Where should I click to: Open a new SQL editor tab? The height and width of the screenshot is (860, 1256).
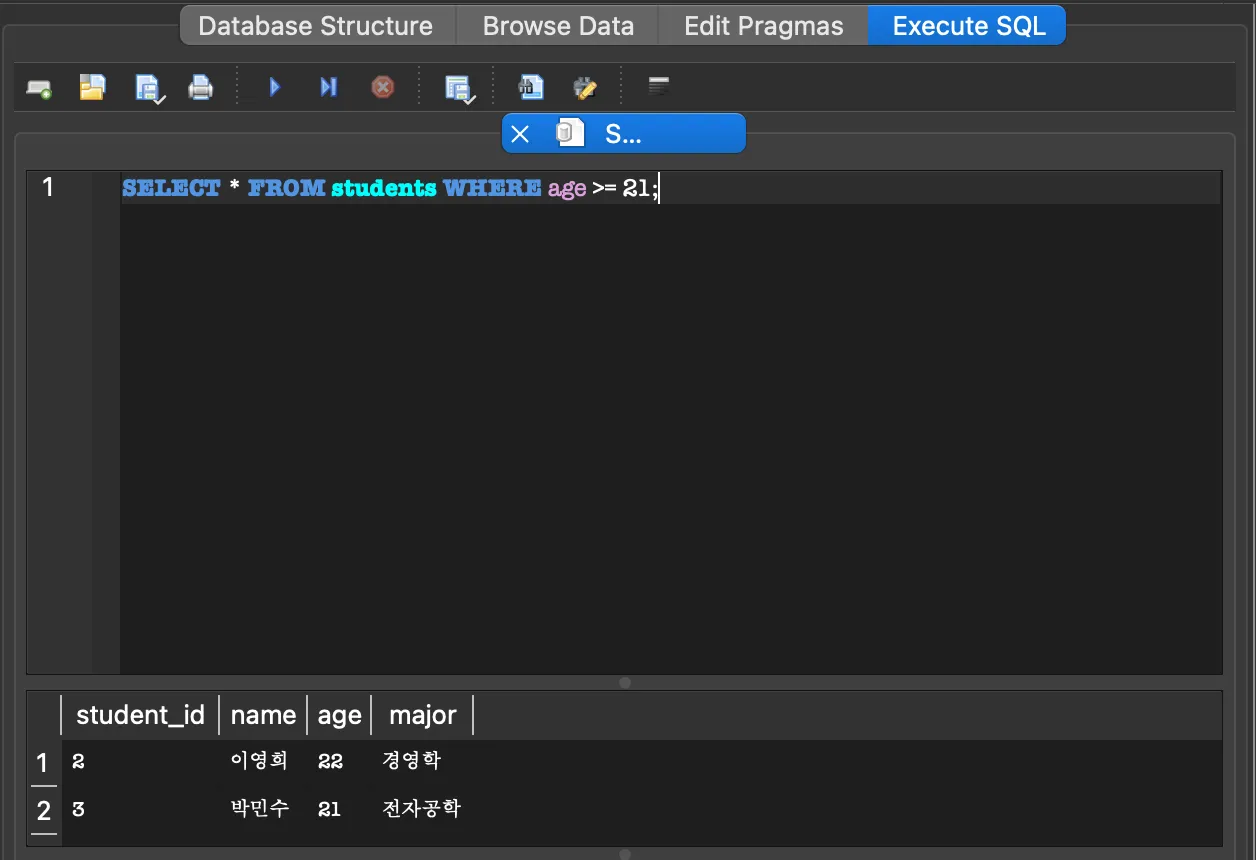(39, 89)
